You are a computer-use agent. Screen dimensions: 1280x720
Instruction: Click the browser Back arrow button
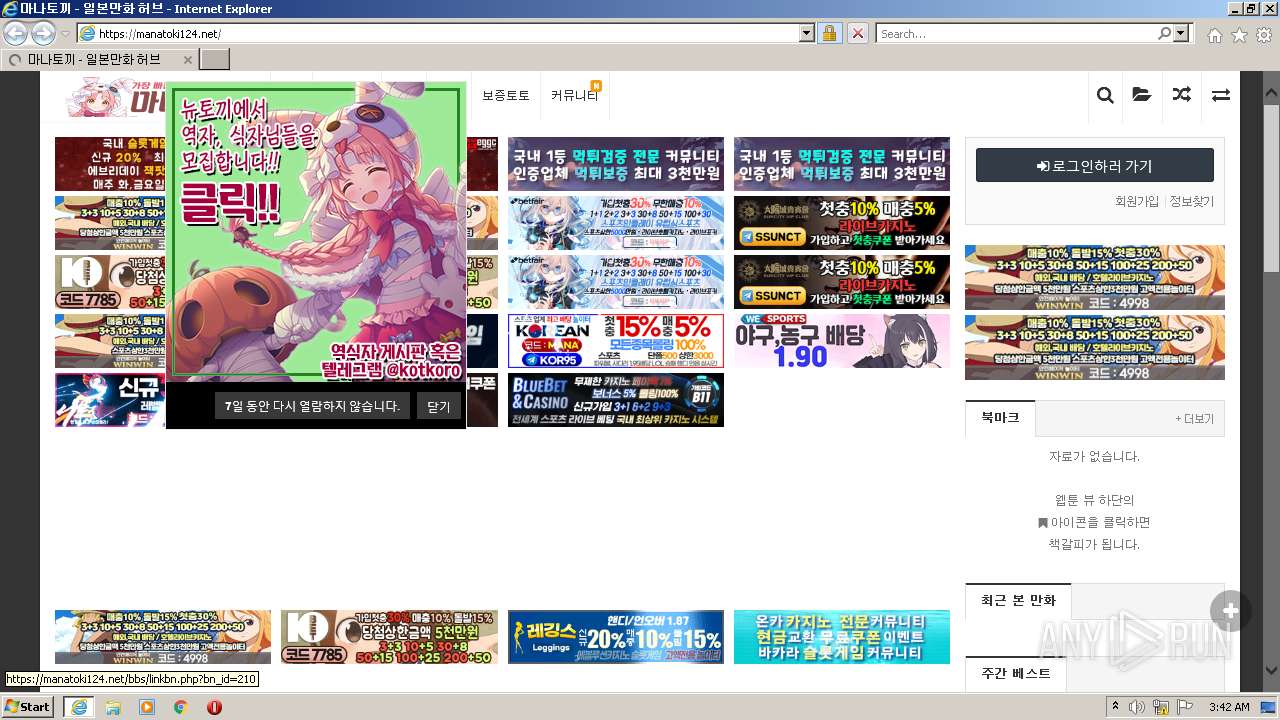15,33
